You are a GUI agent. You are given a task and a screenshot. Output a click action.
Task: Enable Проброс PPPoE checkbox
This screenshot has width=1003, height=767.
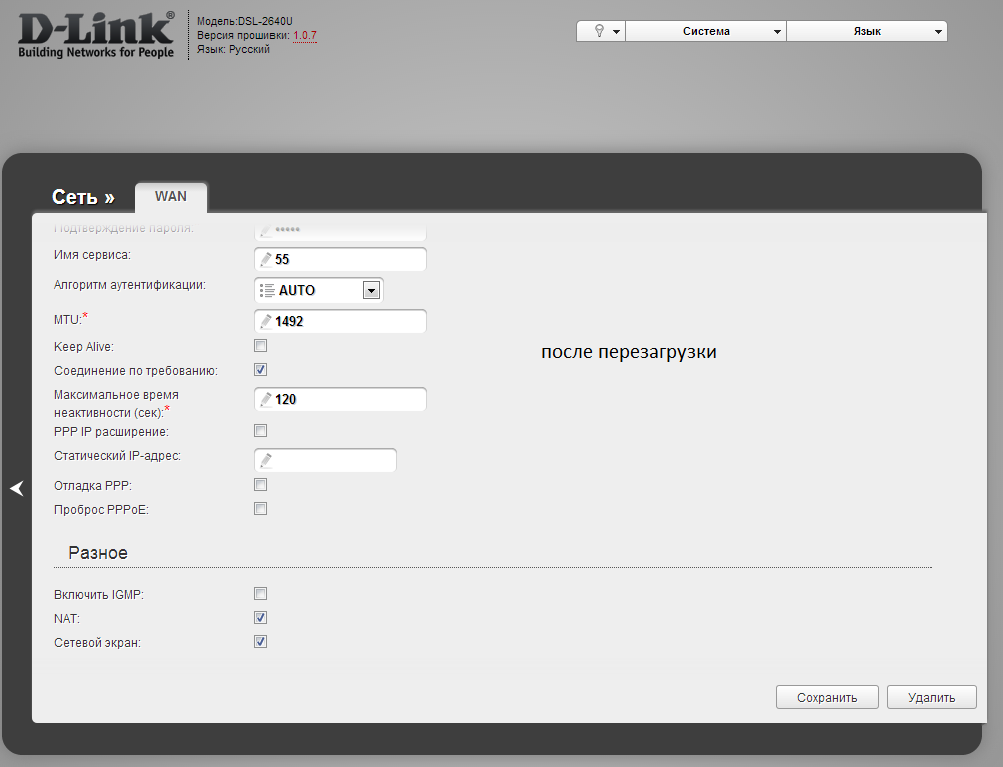(260, 509)
